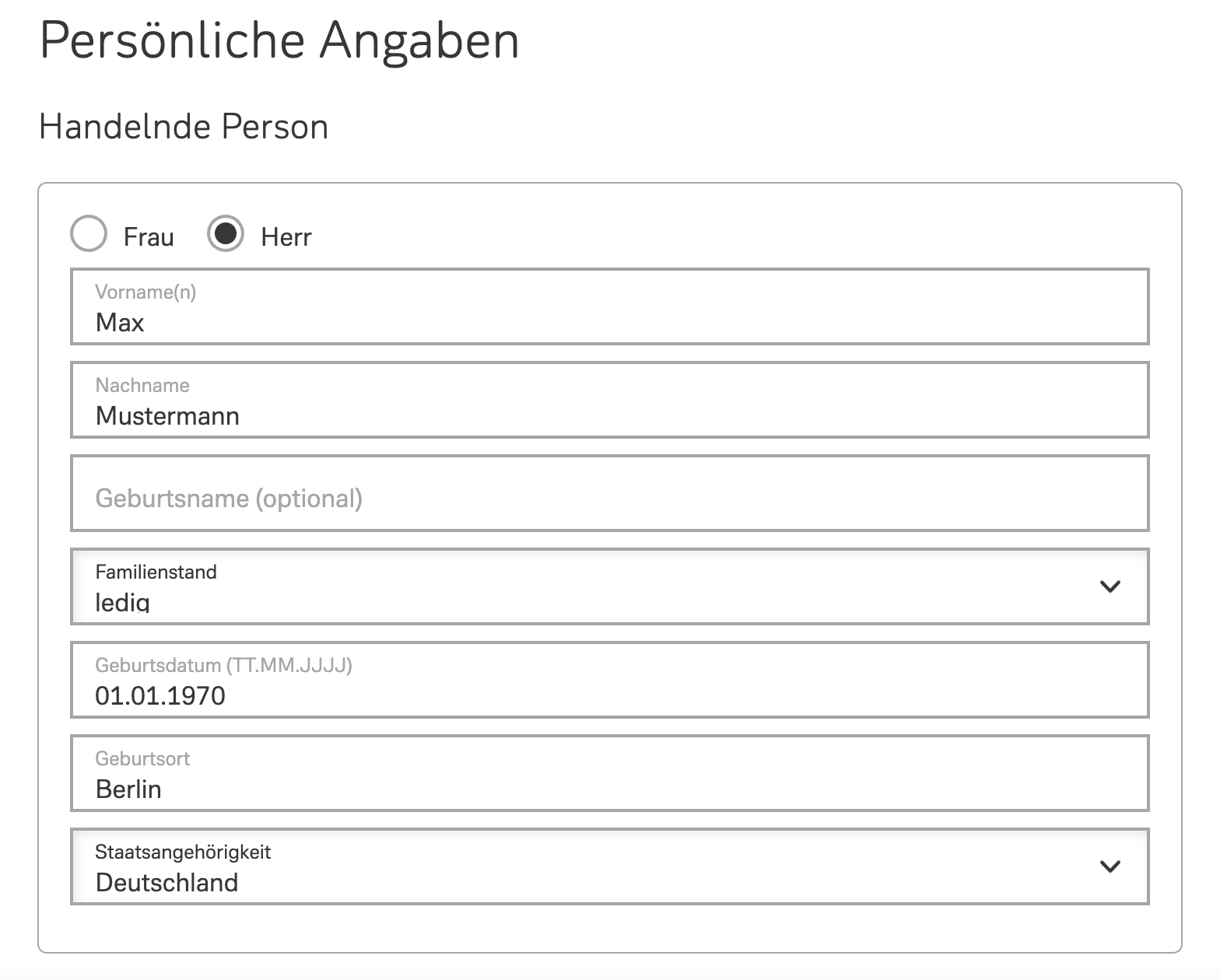Click the "Handelnde Person" subheading
Image resolution: width=1220 pixels, height=980 pixels.
click(x=184, y=127)
